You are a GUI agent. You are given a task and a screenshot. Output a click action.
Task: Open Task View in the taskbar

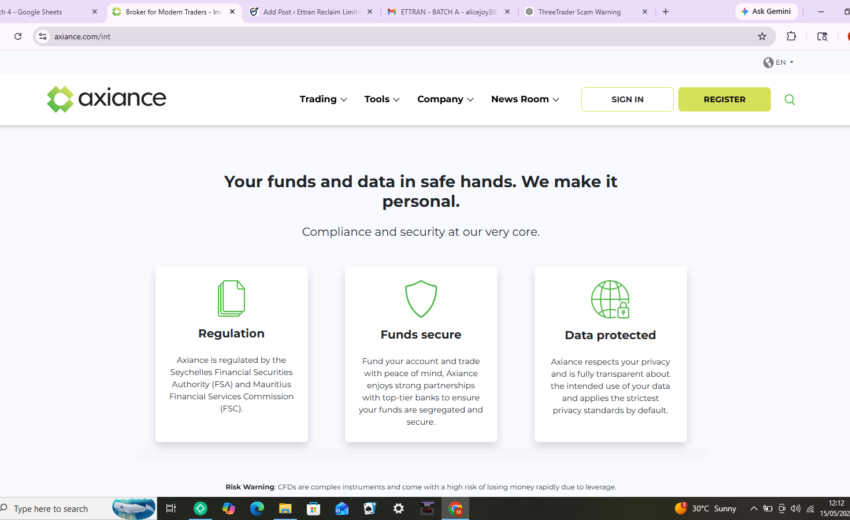(x=171, y=509)
